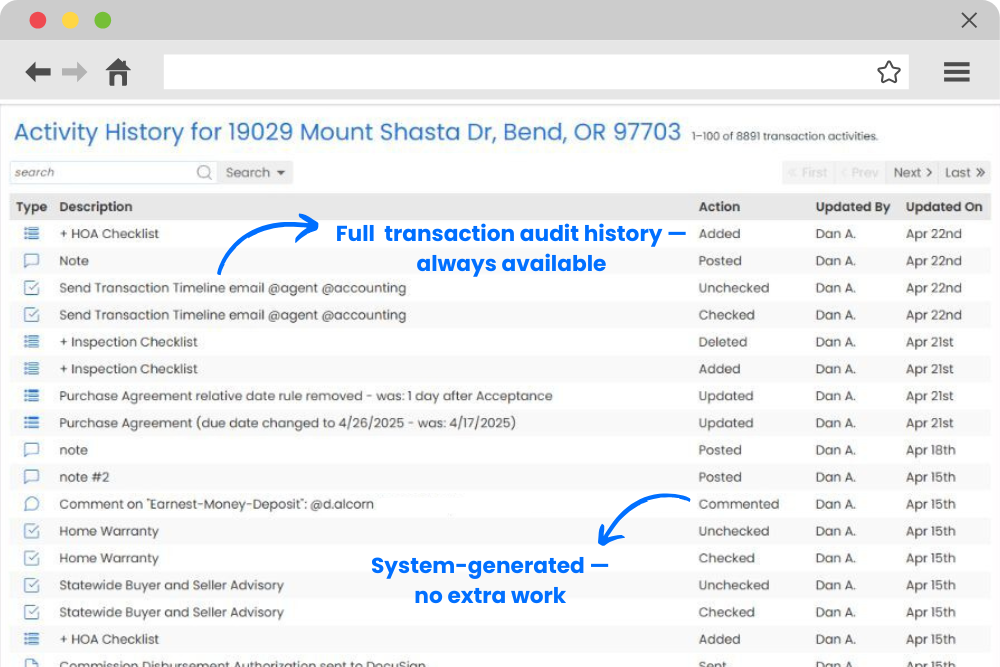Click the disabled First page button
The height and width of the screenshot is (667, 1000).
808,172
